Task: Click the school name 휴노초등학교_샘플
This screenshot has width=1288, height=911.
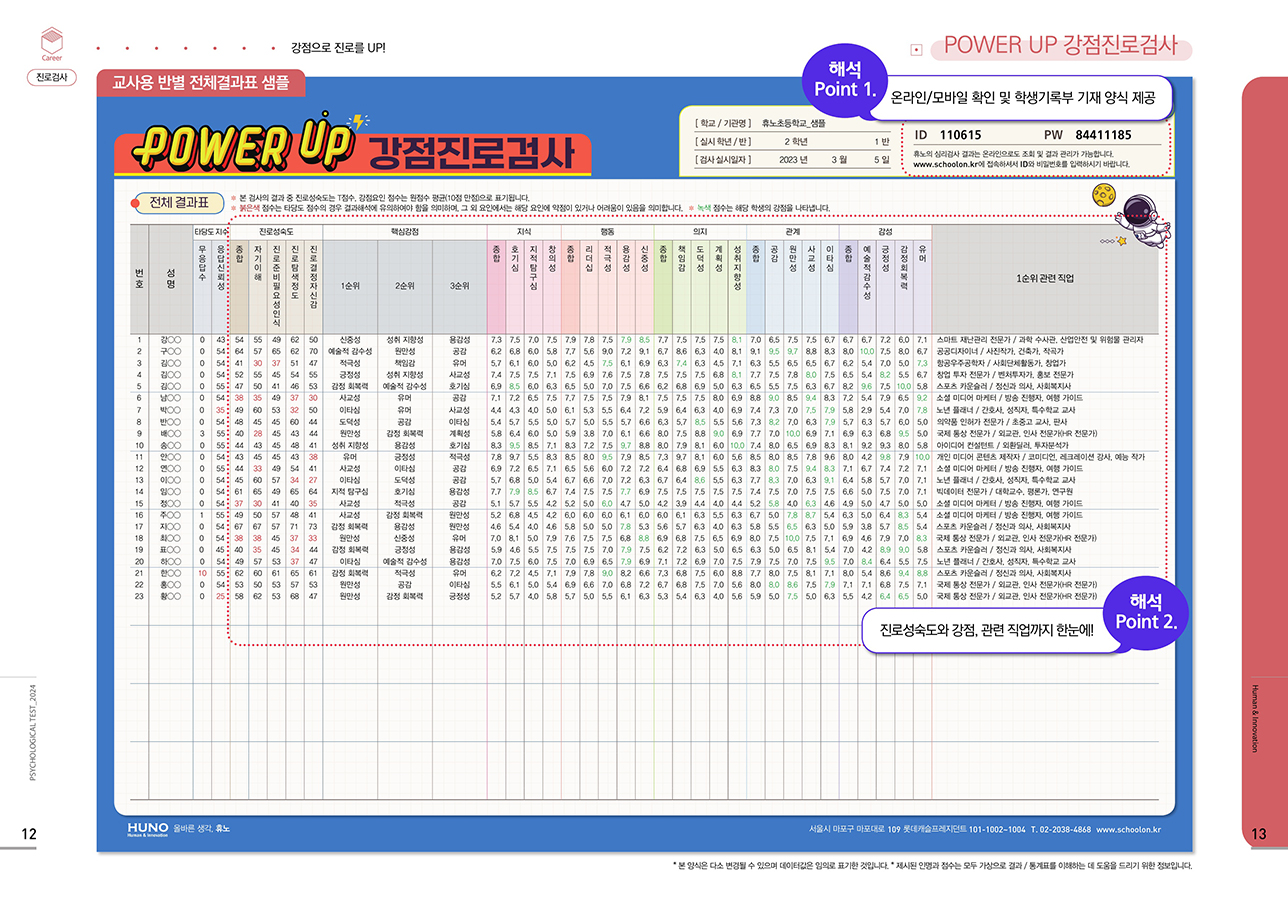Action: pos(793,121)
